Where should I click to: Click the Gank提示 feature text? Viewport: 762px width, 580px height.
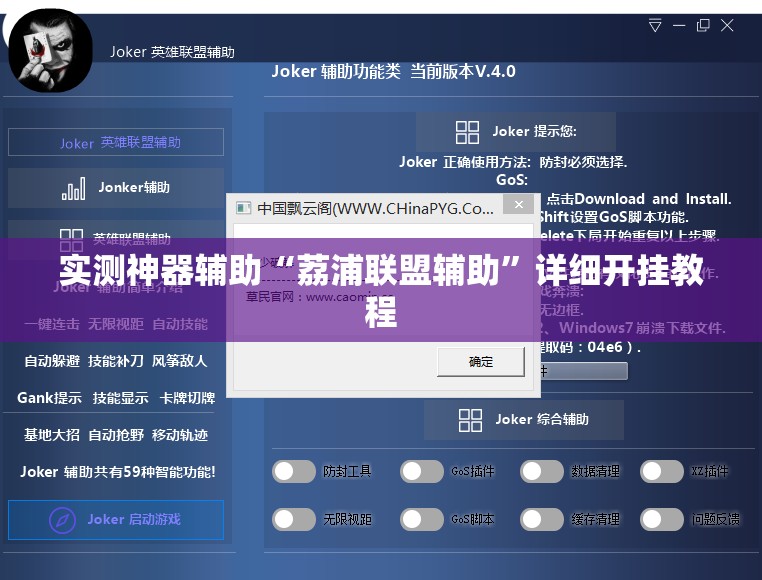pyautogui.click(x=50, y=398)
